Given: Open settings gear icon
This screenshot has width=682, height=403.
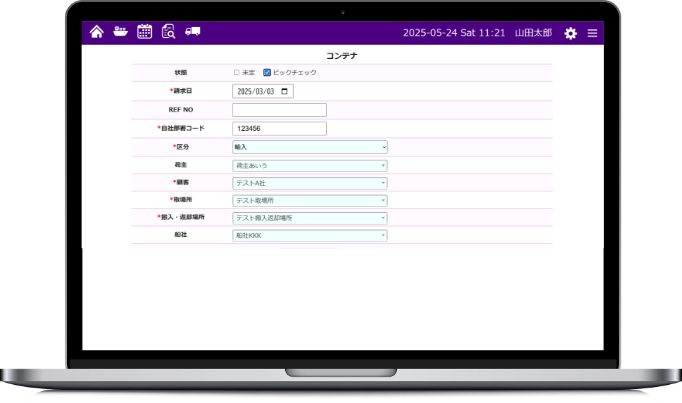Looking at the screenshot, I should [570, 33].
